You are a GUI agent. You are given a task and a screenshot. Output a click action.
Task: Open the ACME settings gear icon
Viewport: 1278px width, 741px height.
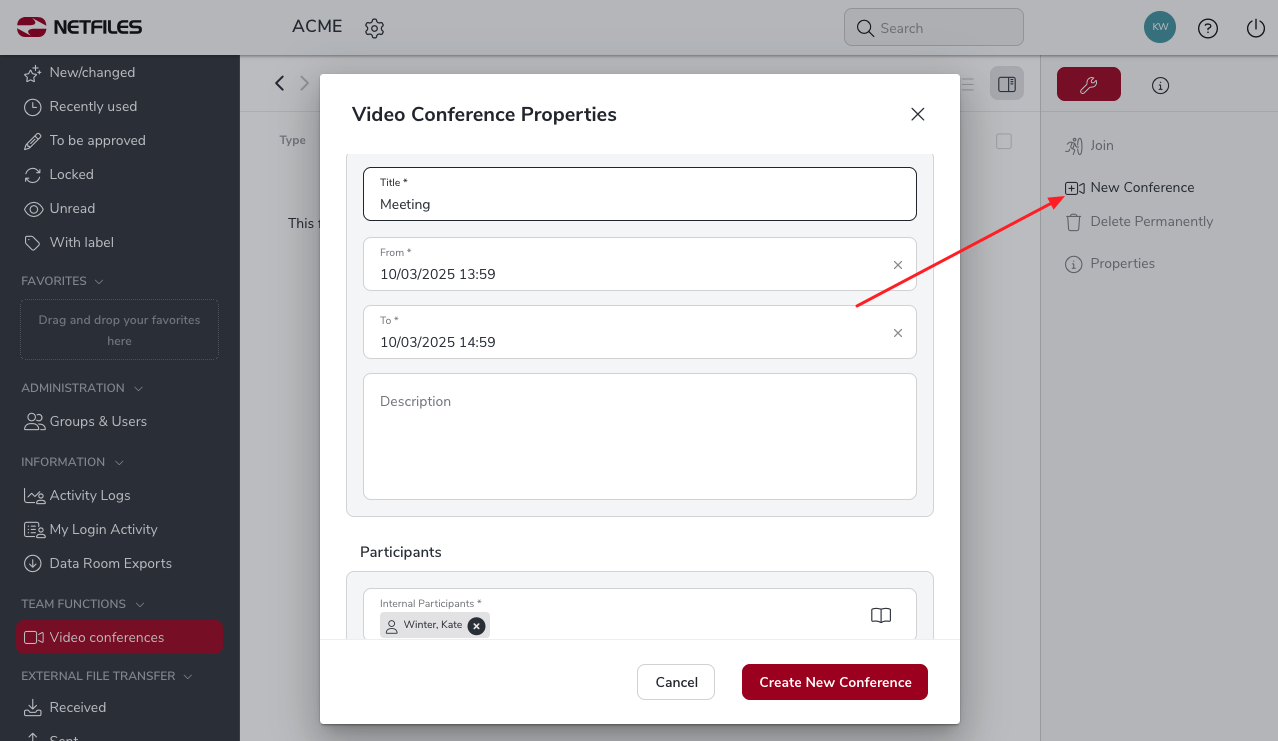(x=374, y=28)
